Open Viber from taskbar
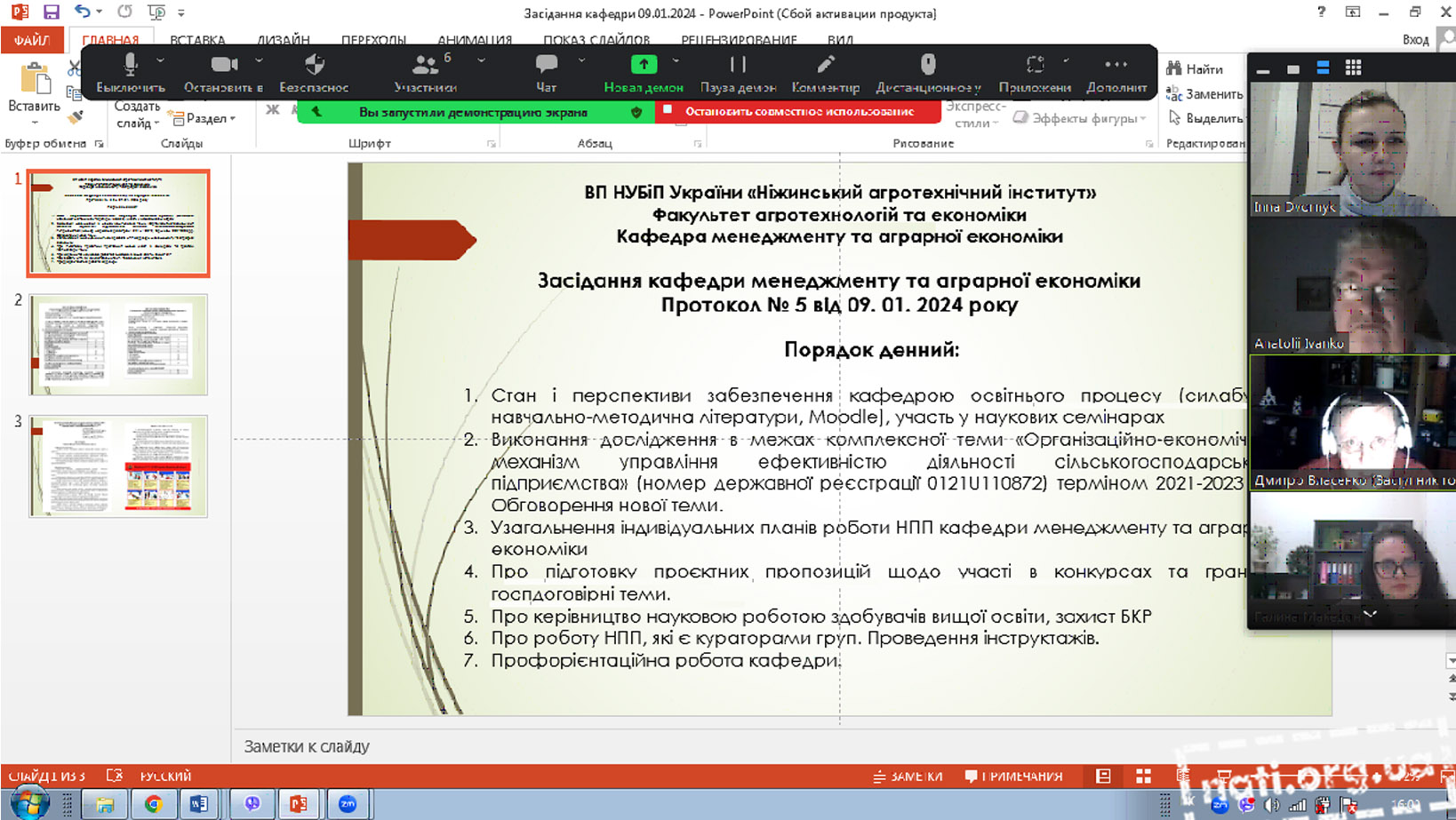This screenshot has width=1456, height=820. point(252,804)
